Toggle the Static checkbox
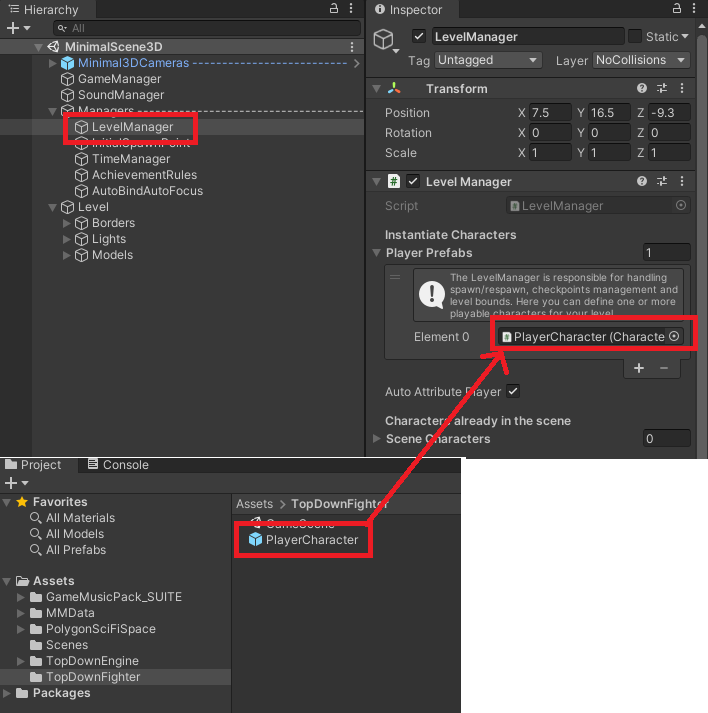708x713 pixels. tap(634, 36)
